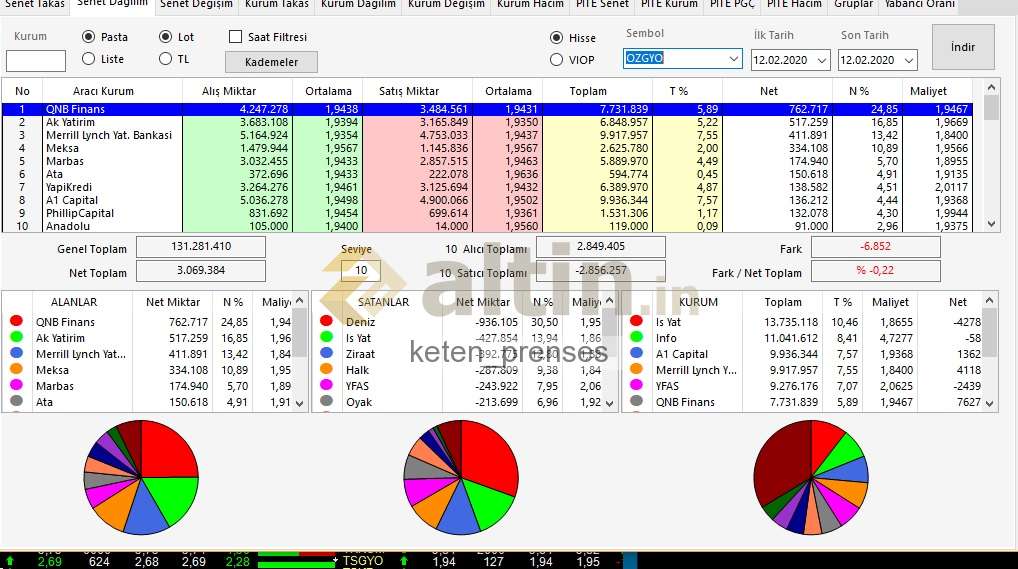Select the Anadolu row
This screenshot has height=569, width=1018.
pos(487,226)
